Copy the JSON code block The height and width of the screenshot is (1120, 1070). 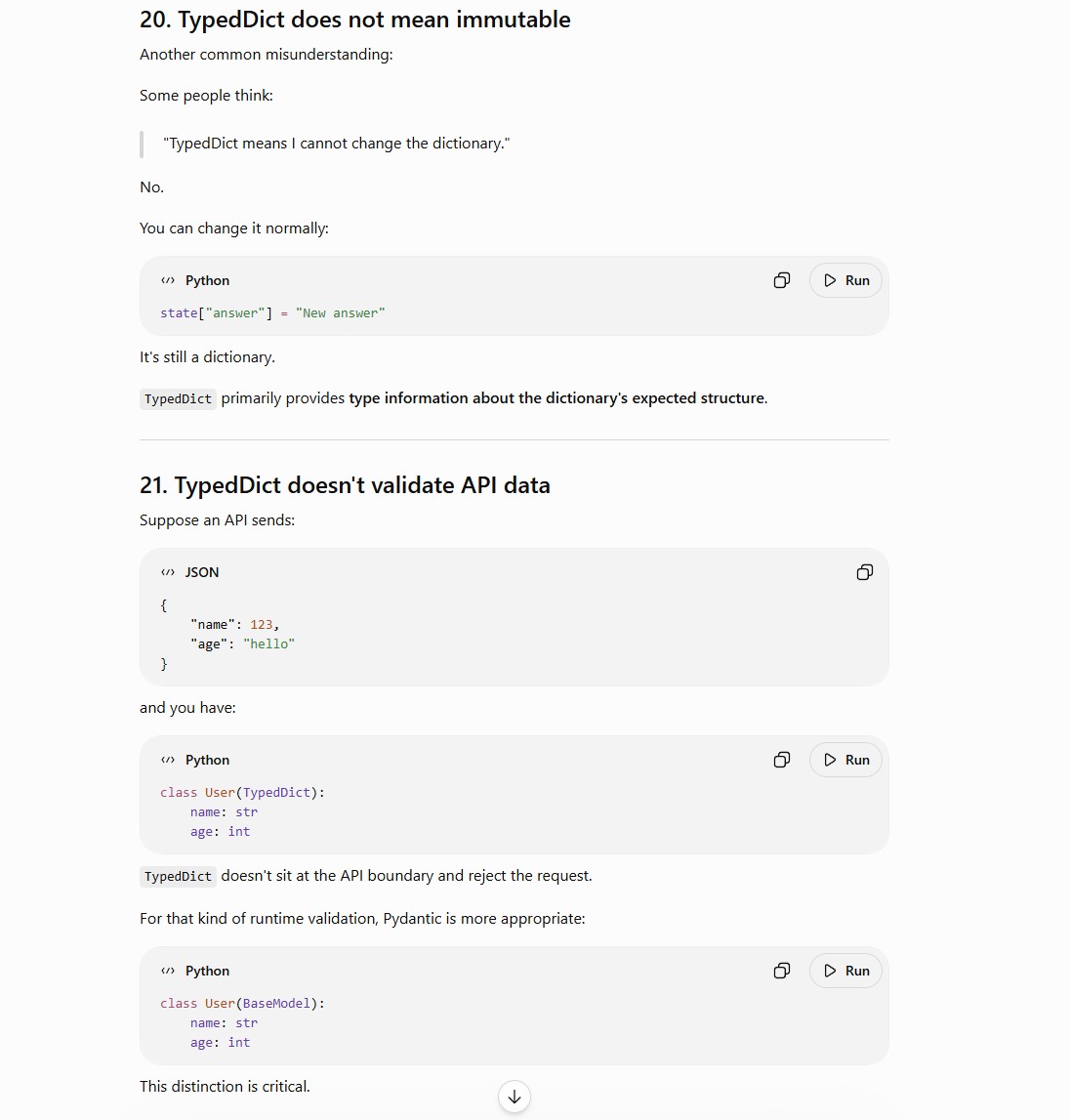click(864, 572)
